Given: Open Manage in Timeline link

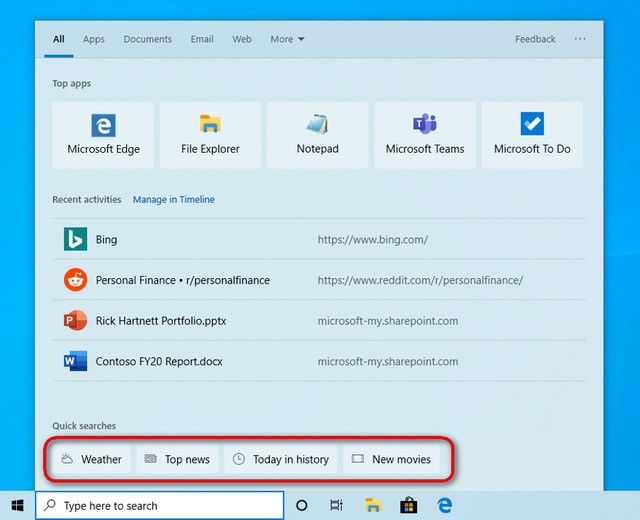Looking at the screenshot, I should click(x=174, y=200).
